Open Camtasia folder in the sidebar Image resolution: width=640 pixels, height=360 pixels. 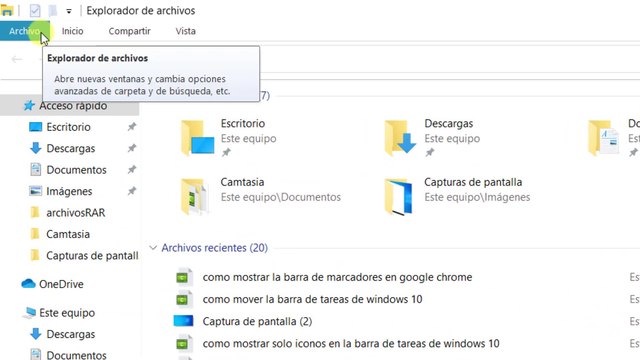(x=68, y=234)
